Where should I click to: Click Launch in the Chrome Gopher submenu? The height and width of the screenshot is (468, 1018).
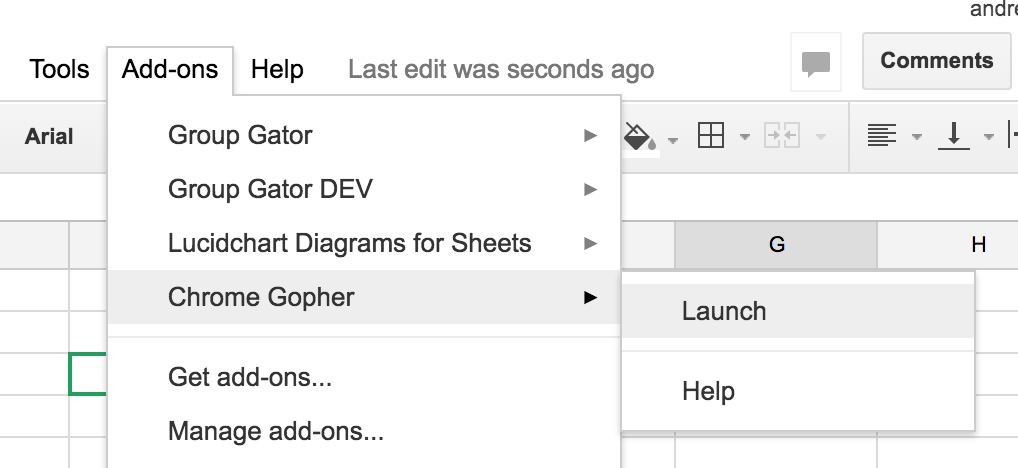724,311
